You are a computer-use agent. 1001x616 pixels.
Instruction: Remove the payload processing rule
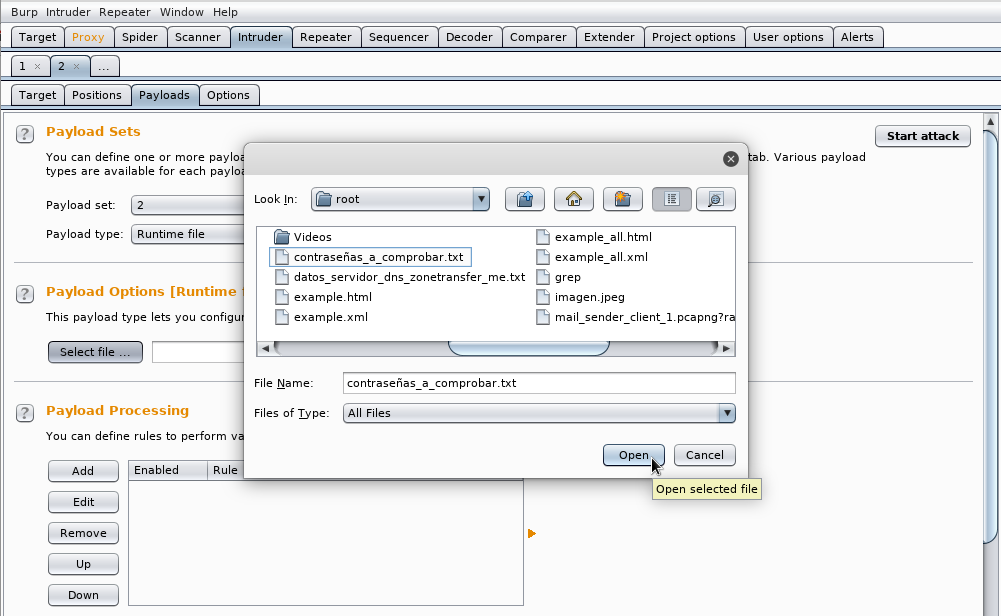83,533
